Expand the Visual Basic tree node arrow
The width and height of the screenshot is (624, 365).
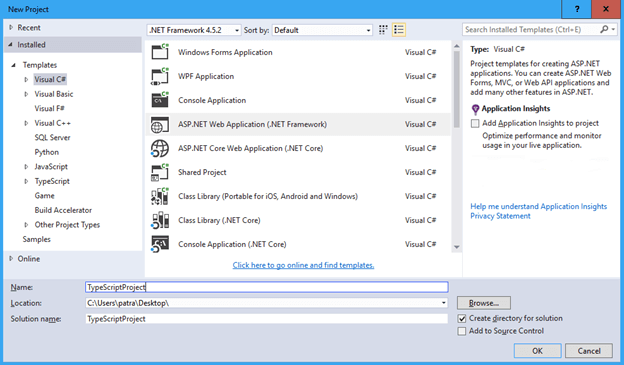click(x=26, y=94)
